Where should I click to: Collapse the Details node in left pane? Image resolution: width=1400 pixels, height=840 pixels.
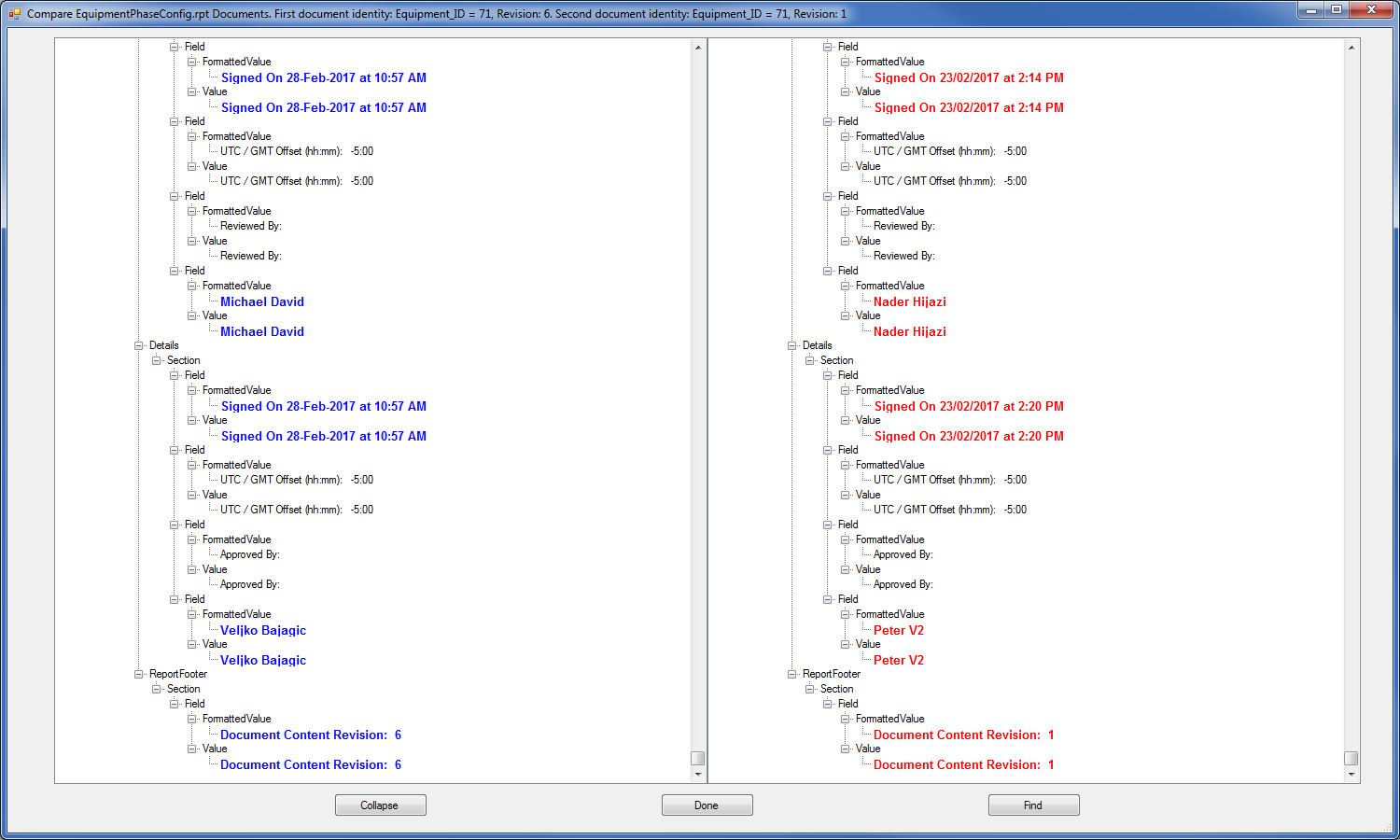[x=139, y=345]
